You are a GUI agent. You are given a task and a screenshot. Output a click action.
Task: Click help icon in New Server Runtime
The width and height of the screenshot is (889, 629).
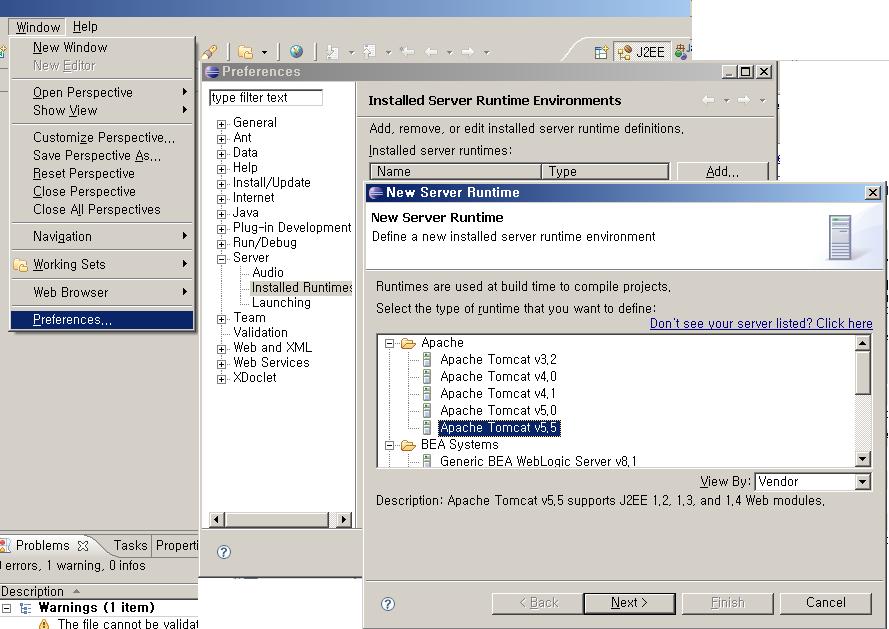(x=388, y=604)
